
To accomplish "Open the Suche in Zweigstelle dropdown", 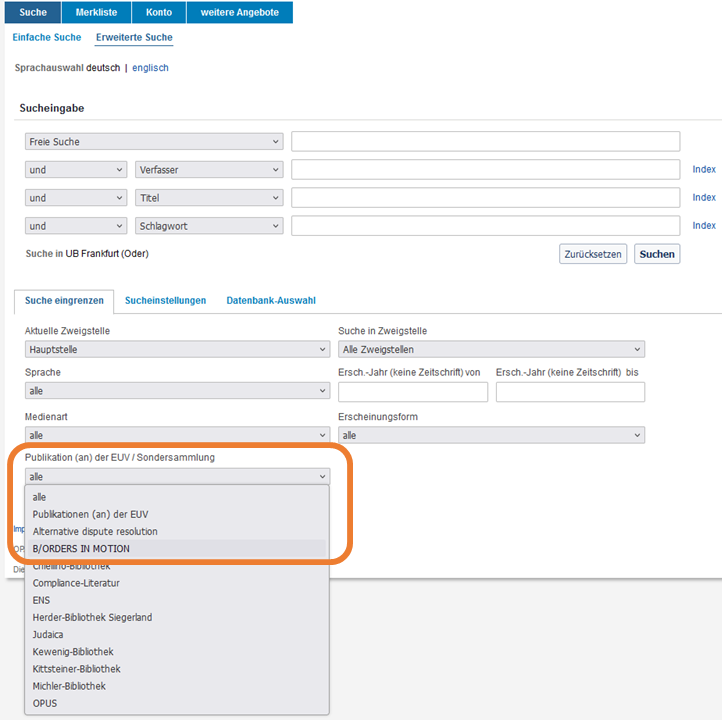I will click(491, 349).
